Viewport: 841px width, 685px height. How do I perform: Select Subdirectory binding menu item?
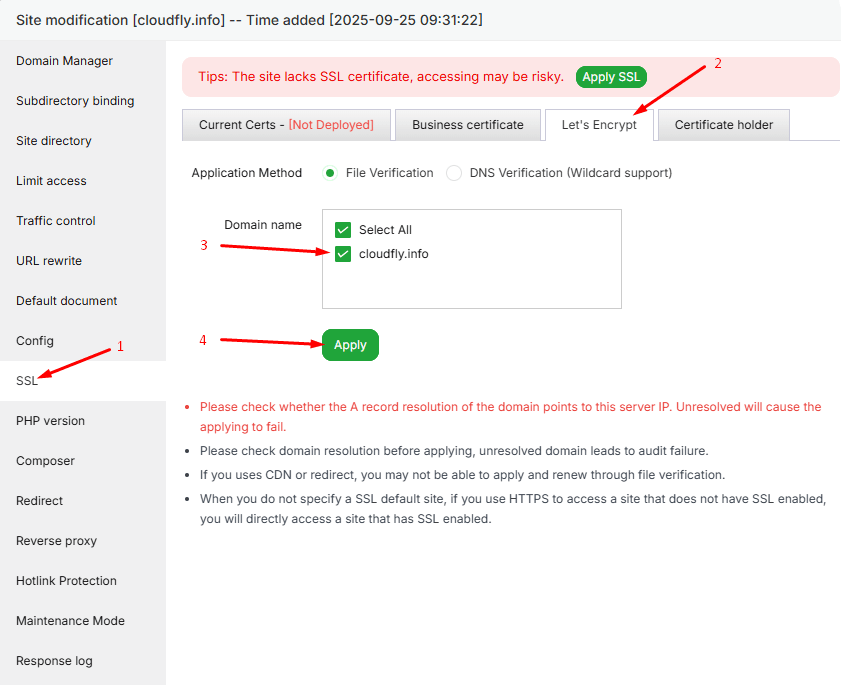pos(75,101)
